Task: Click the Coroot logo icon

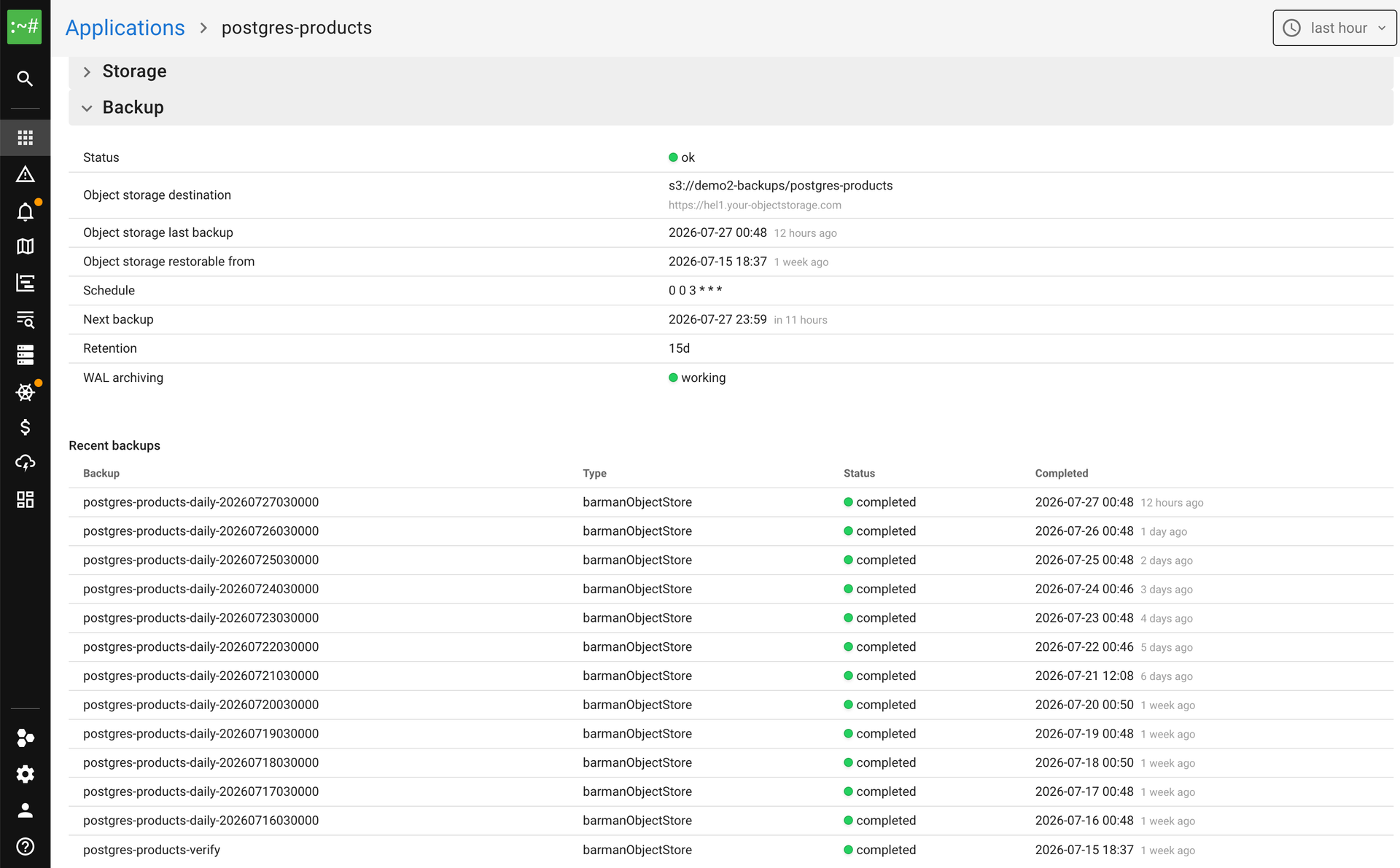Action: click(x=25, y=27)
